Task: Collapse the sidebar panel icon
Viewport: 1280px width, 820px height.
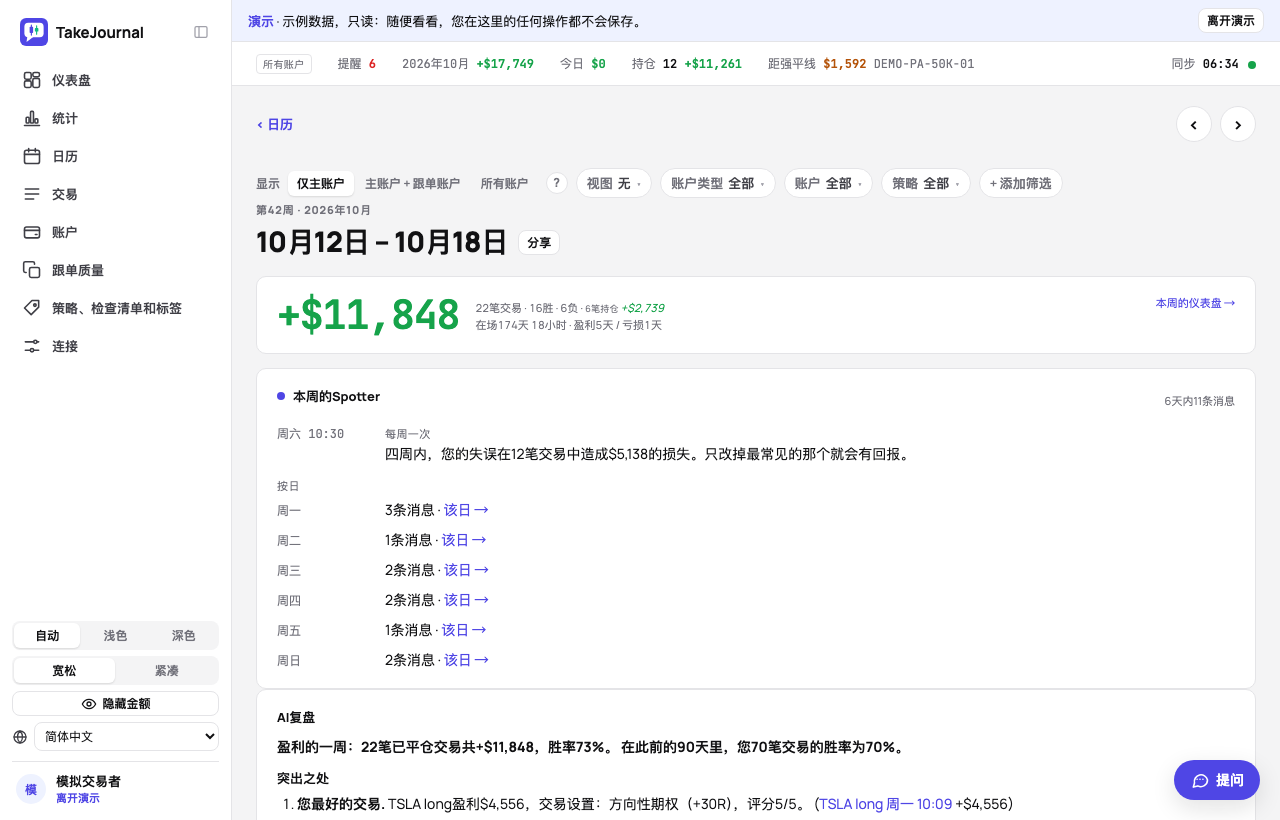Action: click(x=201, y=32)
